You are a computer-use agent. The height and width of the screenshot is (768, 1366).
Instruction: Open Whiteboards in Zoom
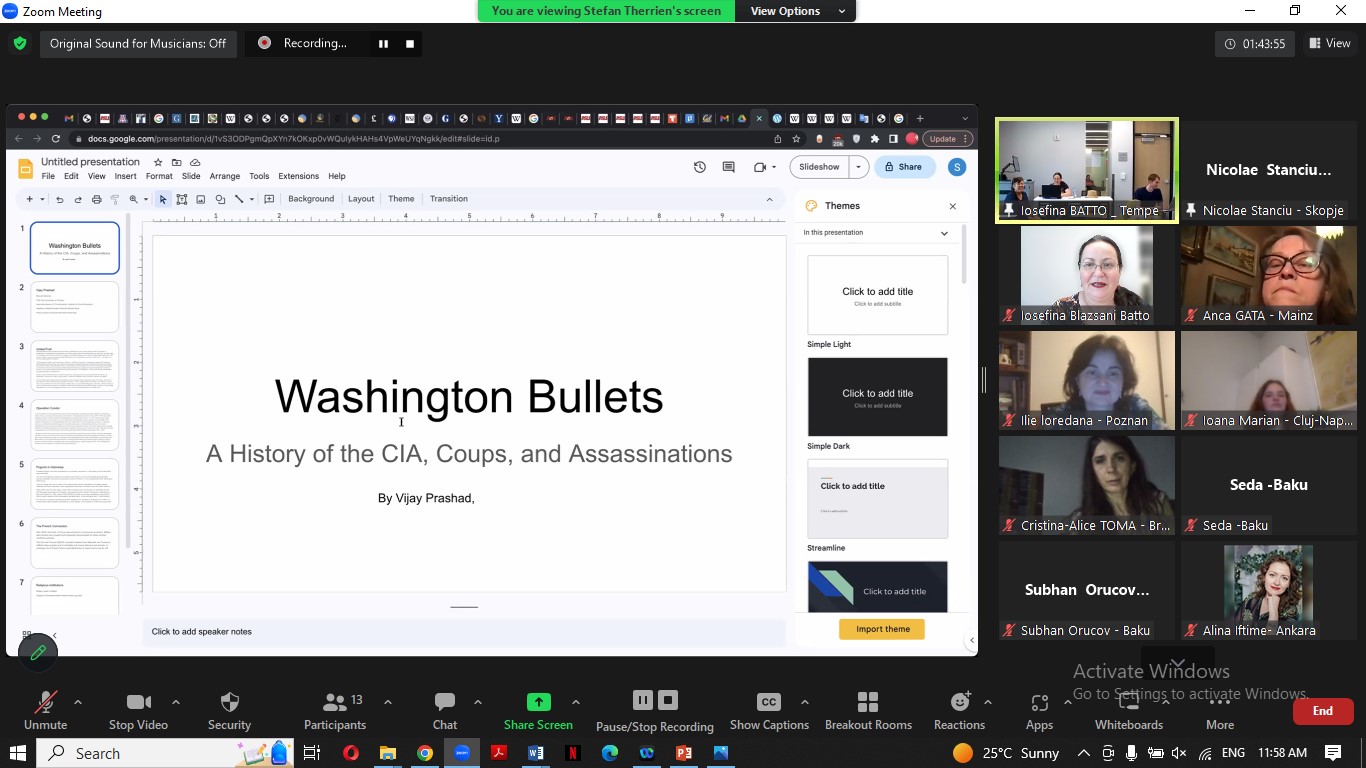click(x=1128, y=711)
